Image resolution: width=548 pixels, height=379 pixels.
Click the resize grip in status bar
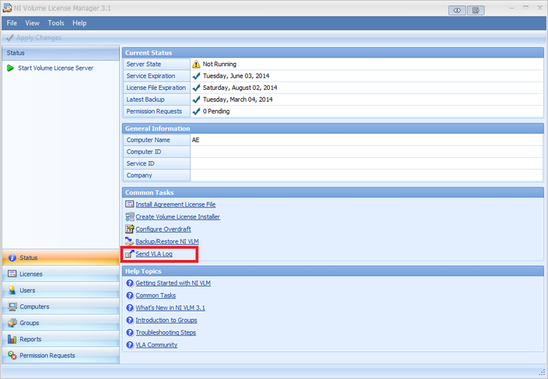(541, 372)
